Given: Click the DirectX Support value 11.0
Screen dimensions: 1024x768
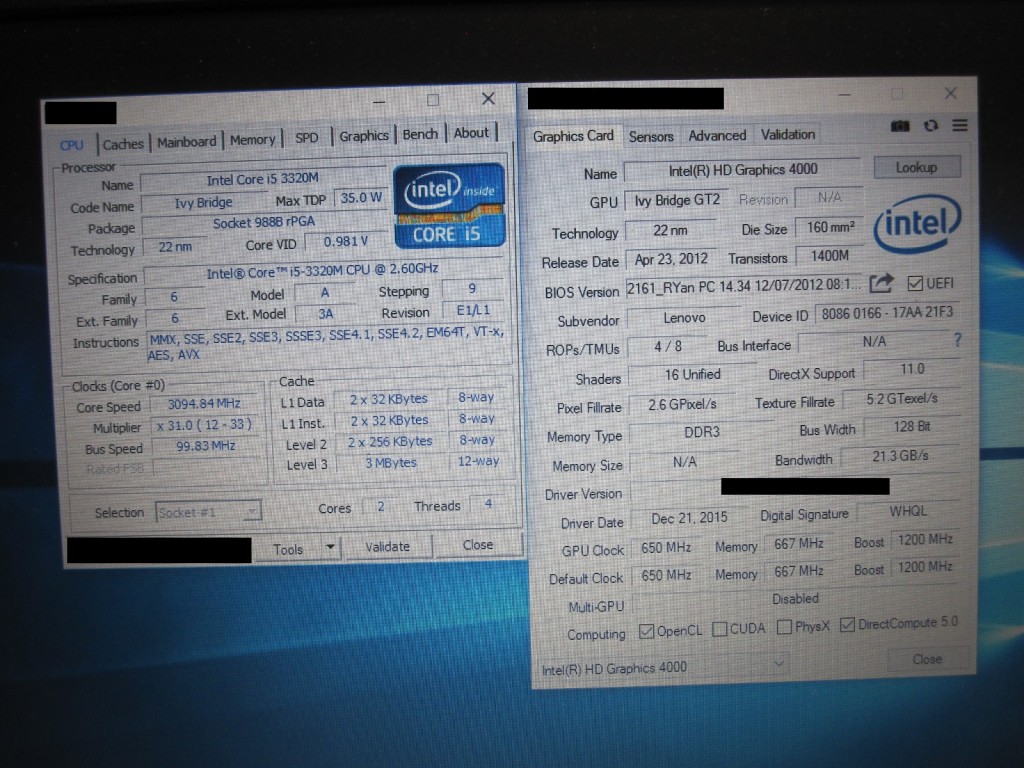Looking at the screenshot, I should pyautogui.click(x=912, y=369).
